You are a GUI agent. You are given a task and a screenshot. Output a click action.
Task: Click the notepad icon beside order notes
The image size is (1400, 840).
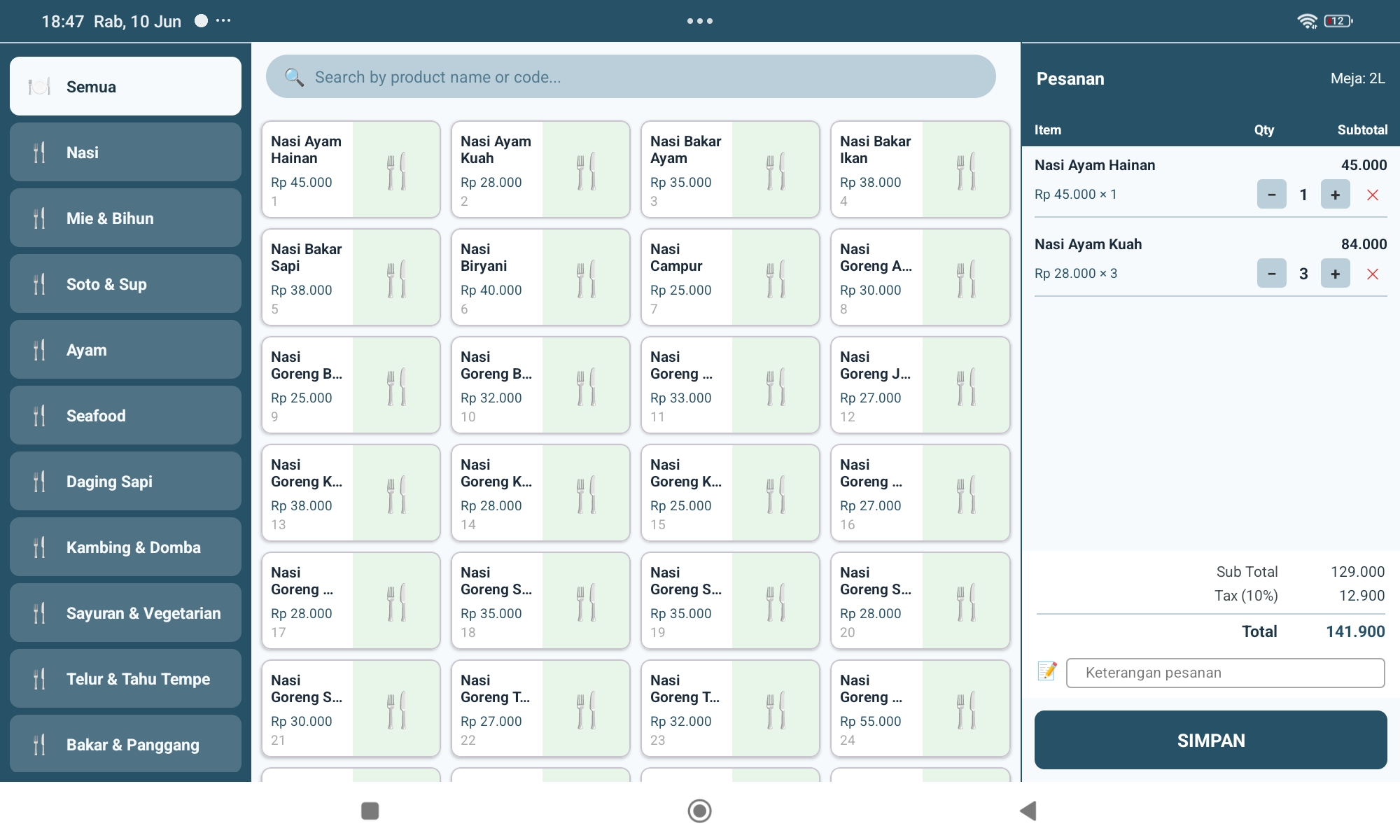1047,671
